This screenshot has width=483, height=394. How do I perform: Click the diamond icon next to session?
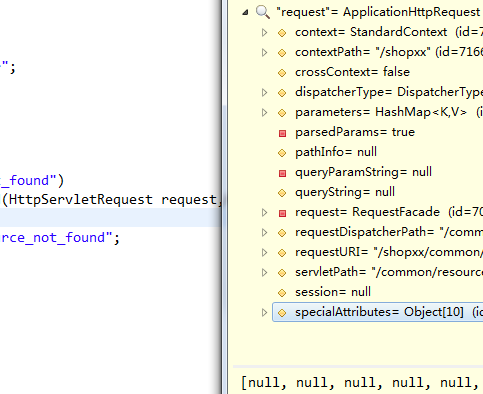click(x=282, y=293)
